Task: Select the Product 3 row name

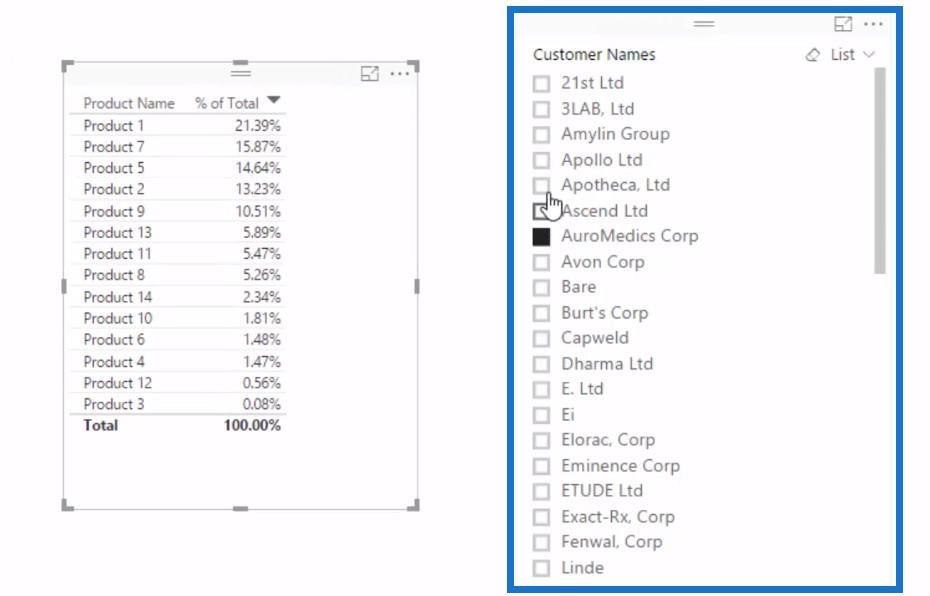Action: click(113, 404)
